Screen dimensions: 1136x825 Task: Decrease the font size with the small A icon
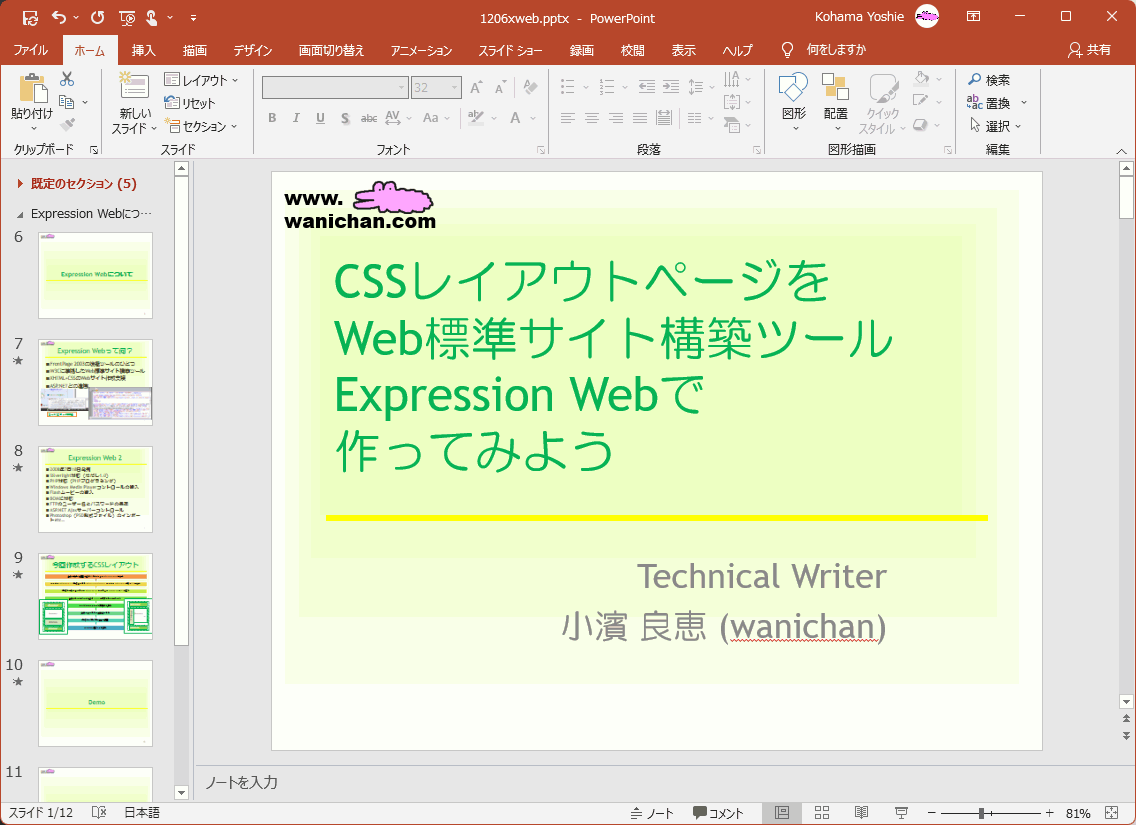[x=501, y=88]
